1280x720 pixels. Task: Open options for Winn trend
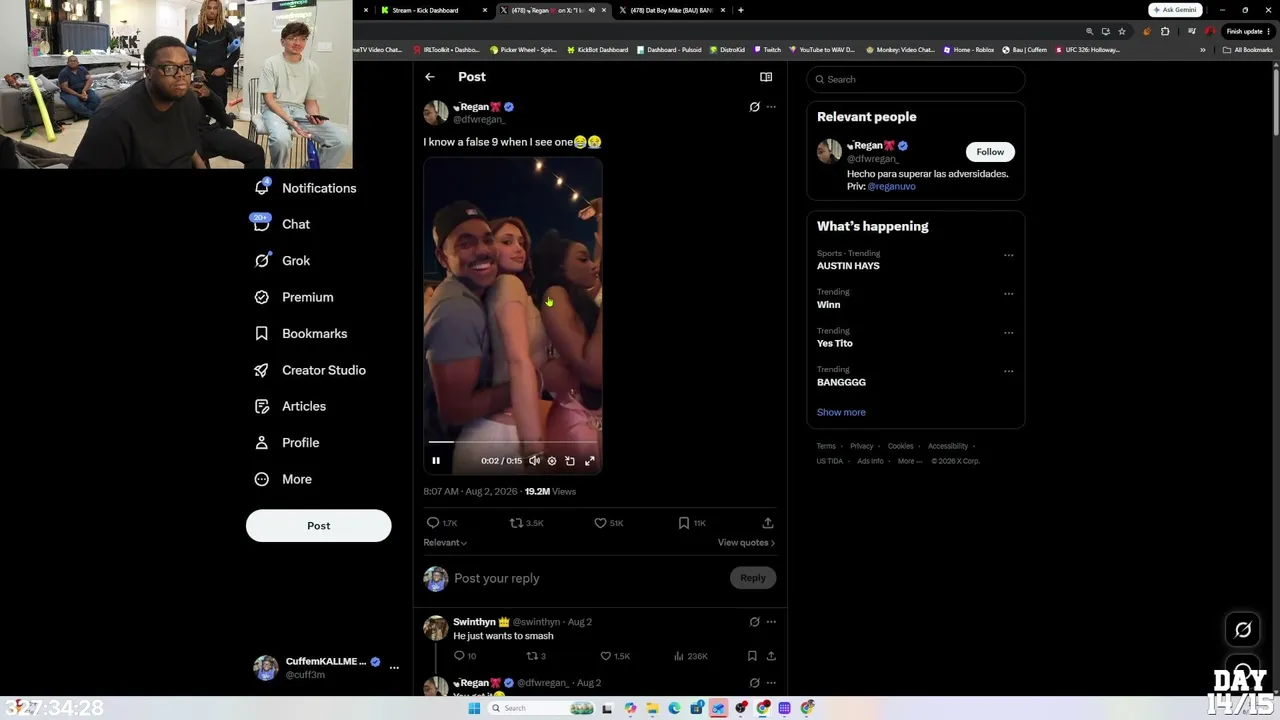tap(1009, 294)
